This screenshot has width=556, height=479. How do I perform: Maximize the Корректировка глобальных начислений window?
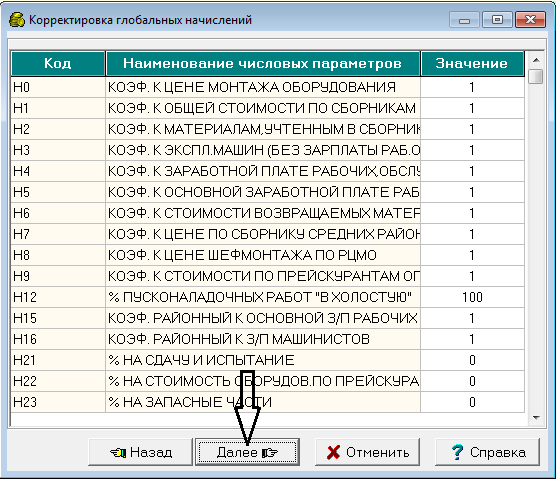click(x=497, y=20)
